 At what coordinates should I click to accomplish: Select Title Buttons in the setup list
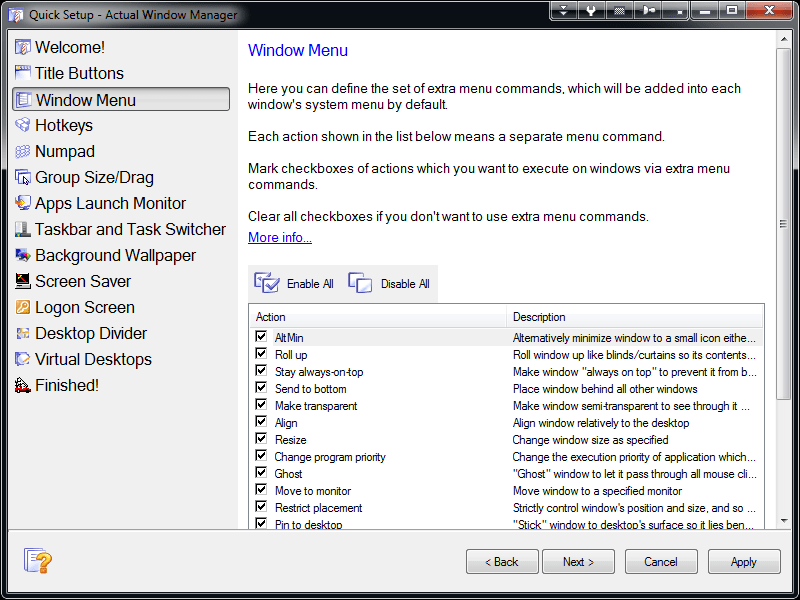tap(80, 73)
